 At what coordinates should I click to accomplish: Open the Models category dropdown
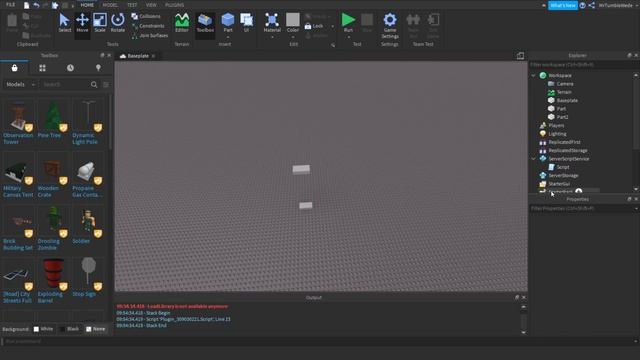20,84
